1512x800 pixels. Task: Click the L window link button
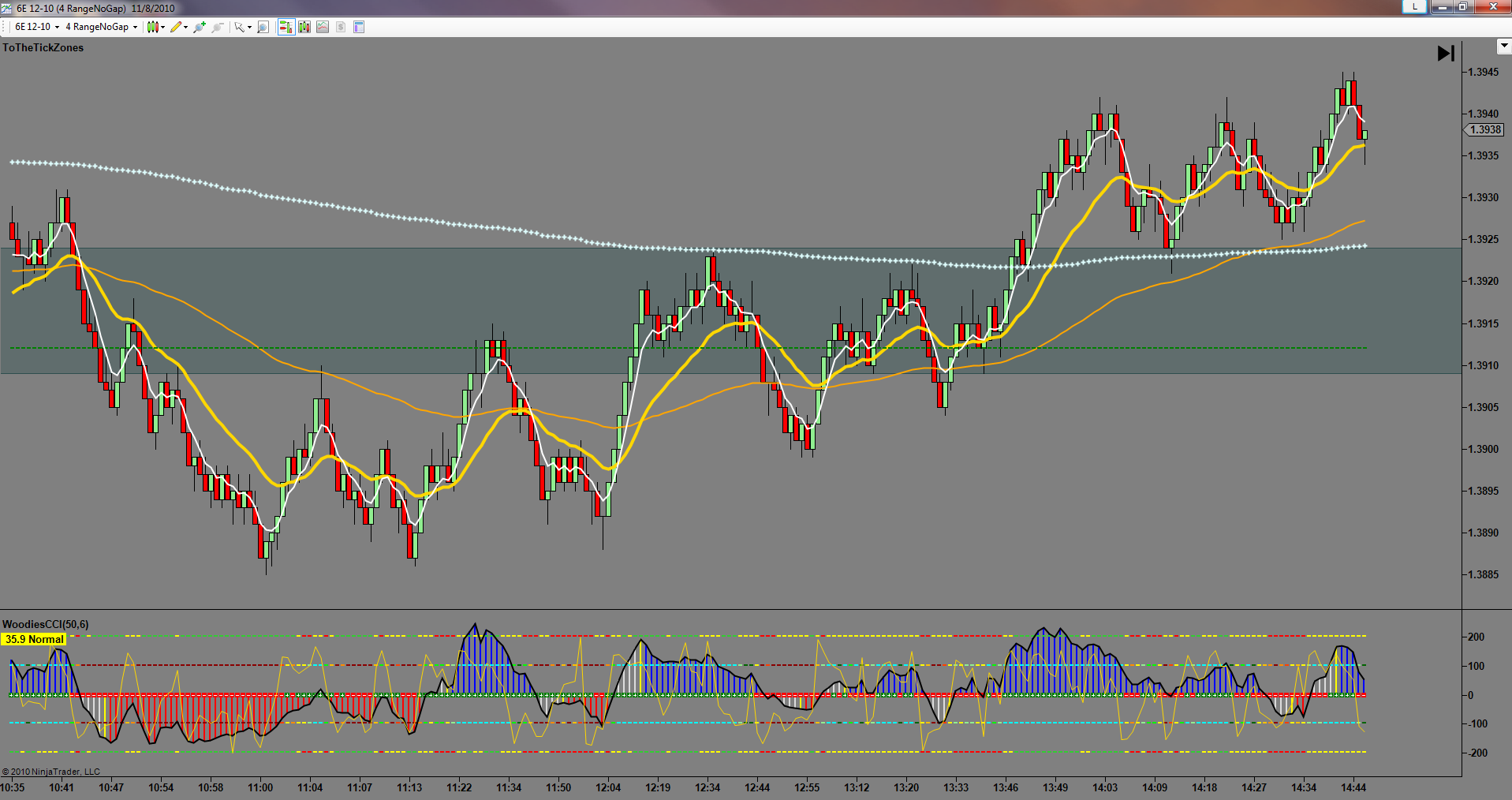pos(1414,6)
